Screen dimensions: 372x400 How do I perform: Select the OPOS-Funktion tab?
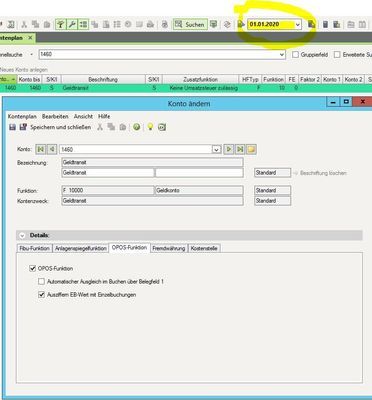click(129, 248)
